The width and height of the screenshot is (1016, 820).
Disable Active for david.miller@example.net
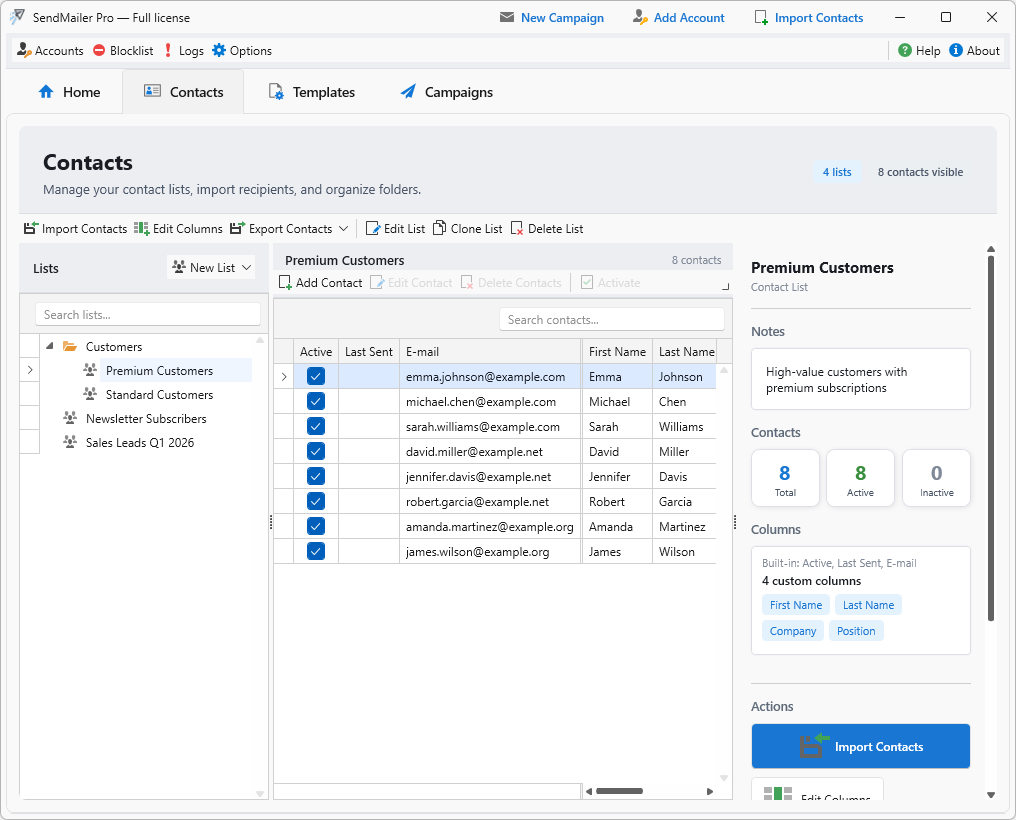(313, 451)
